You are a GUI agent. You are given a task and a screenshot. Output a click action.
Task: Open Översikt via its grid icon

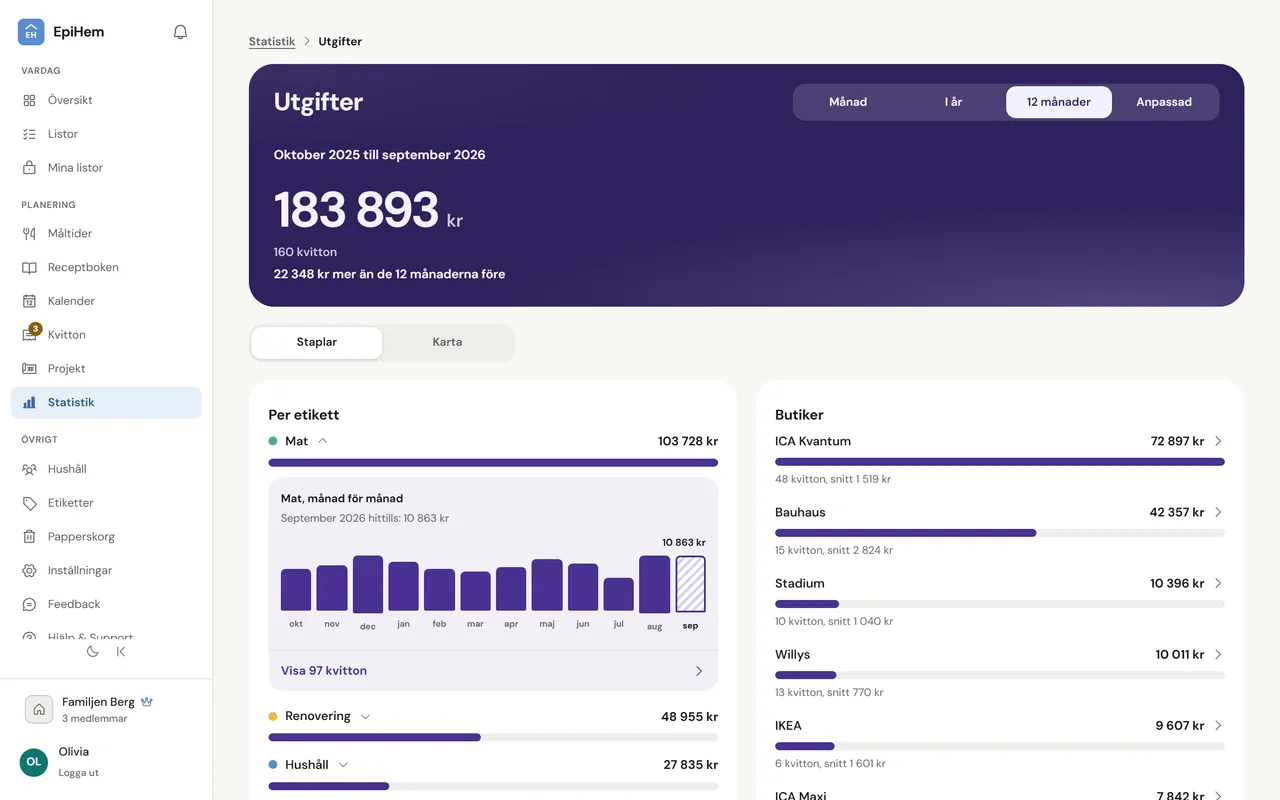point(30,100)
